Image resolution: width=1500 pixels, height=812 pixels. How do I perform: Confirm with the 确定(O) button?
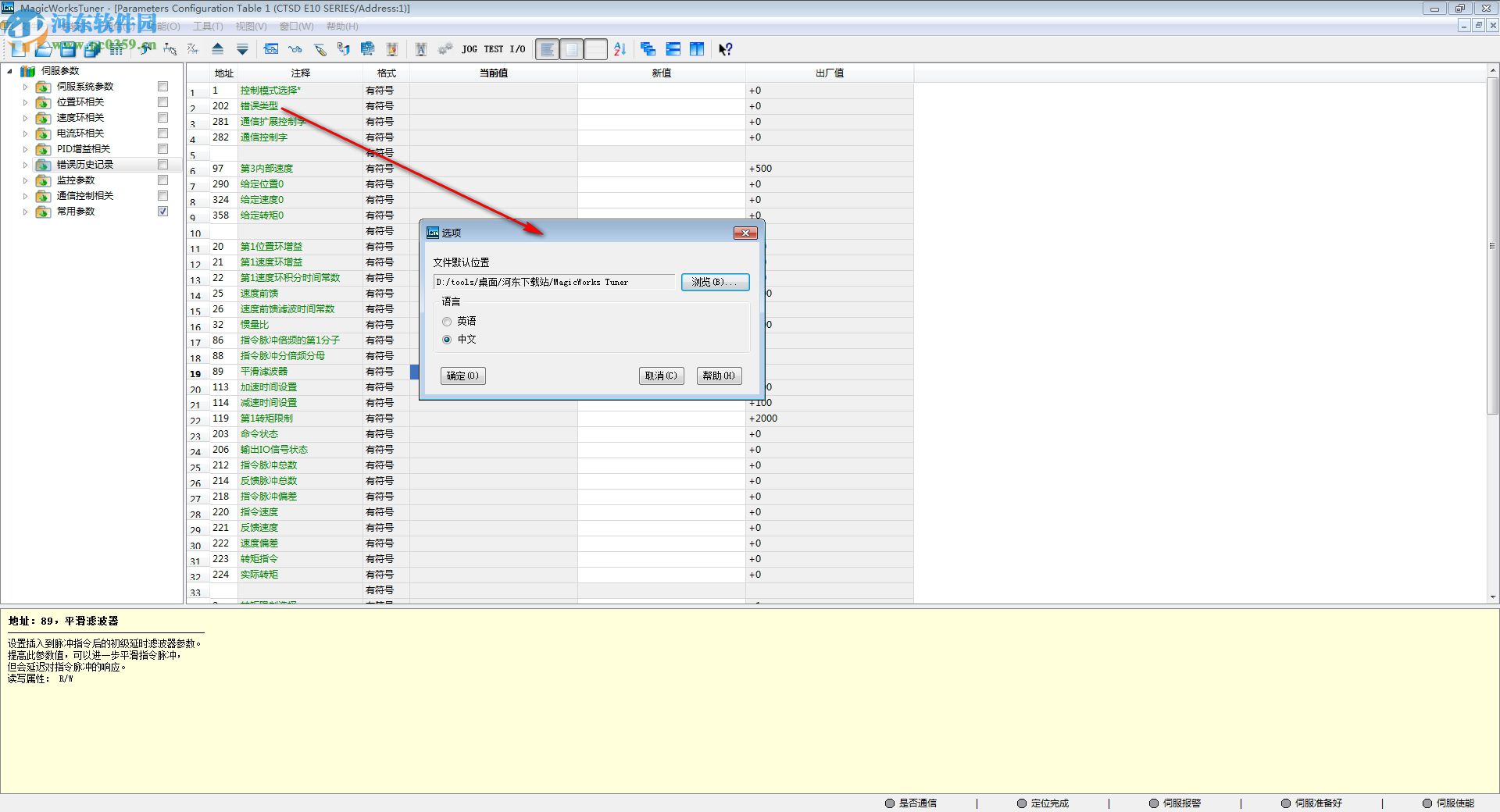[x=462, y=376]
